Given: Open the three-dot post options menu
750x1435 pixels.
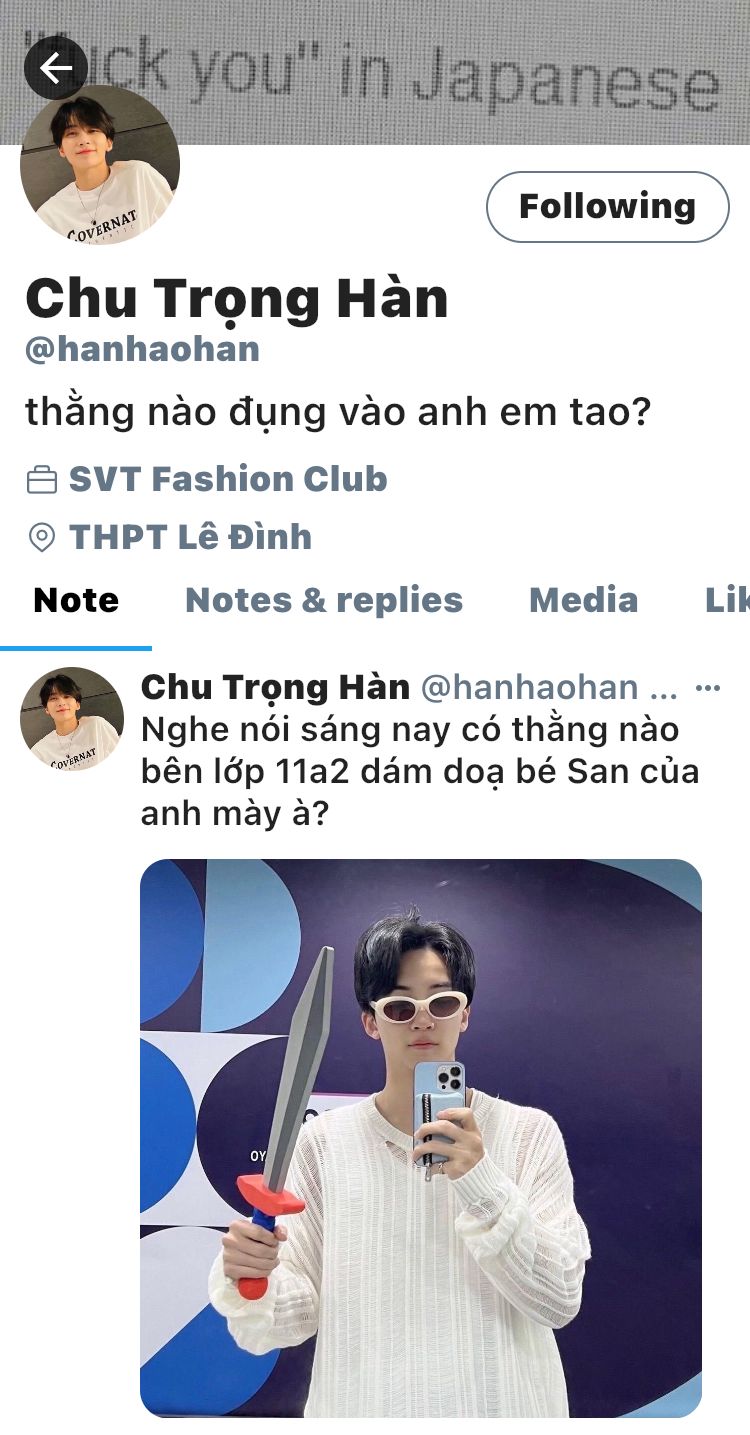Looking at the screenshot, I should [708, 688].
